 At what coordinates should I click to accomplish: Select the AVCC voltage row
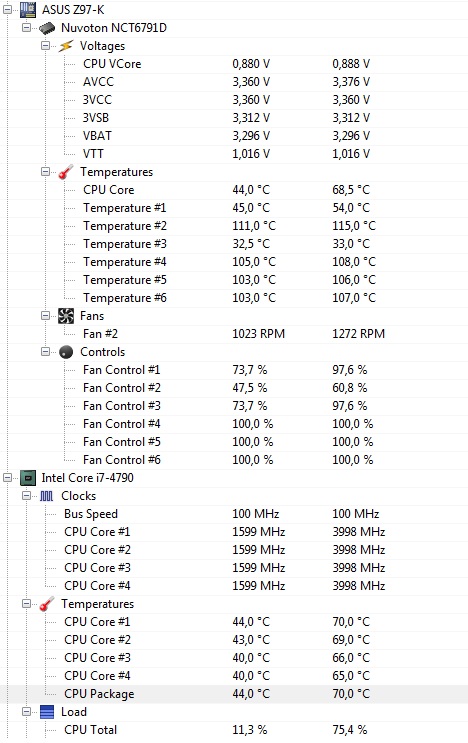[234, 82]
